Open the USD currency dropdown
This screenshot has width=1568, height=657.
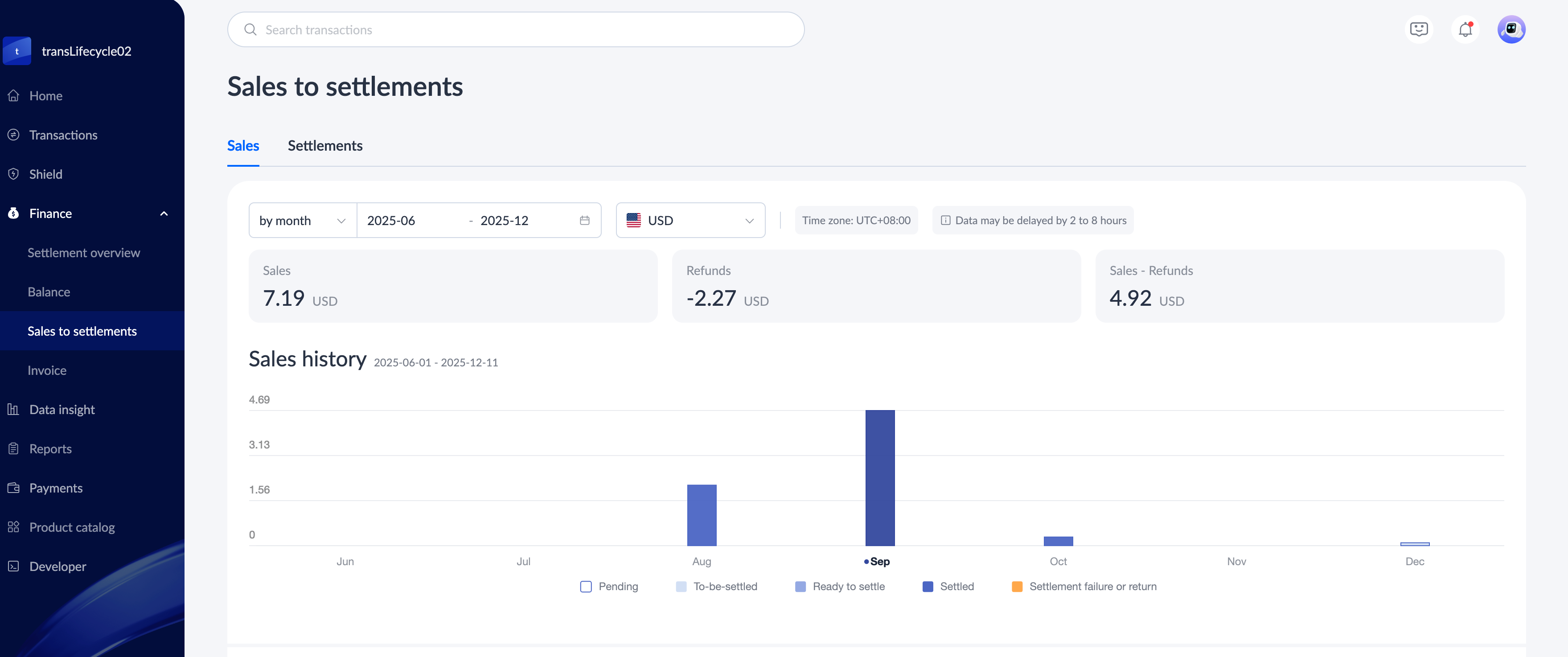click(x=690, y=221)
